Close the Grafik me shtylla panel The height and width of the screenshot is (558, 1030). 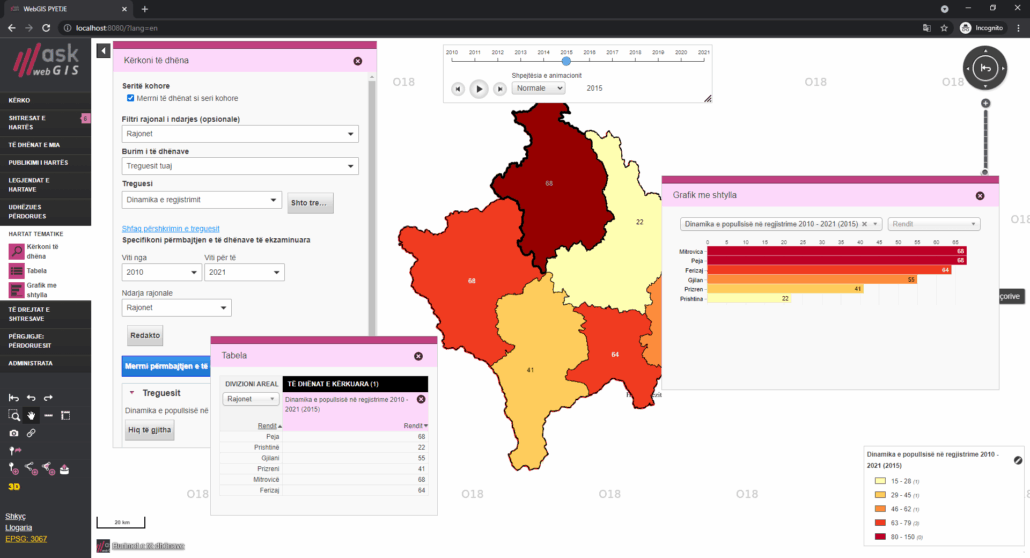pyautogui.click(x=980, y=196)
